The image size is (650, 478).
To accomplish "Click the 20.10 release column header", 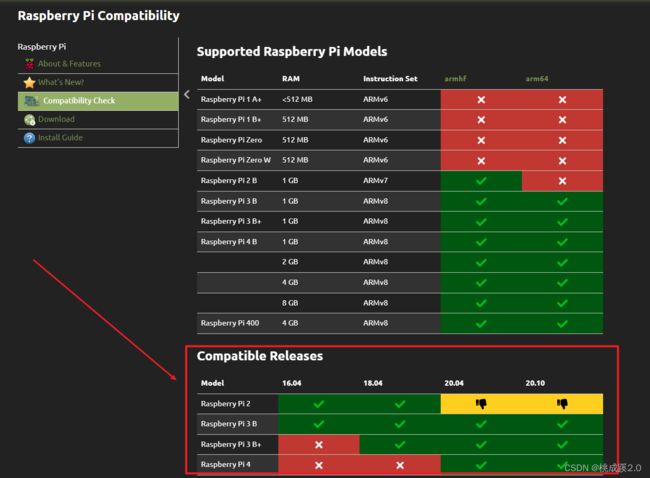I will [x=535, y=383].
